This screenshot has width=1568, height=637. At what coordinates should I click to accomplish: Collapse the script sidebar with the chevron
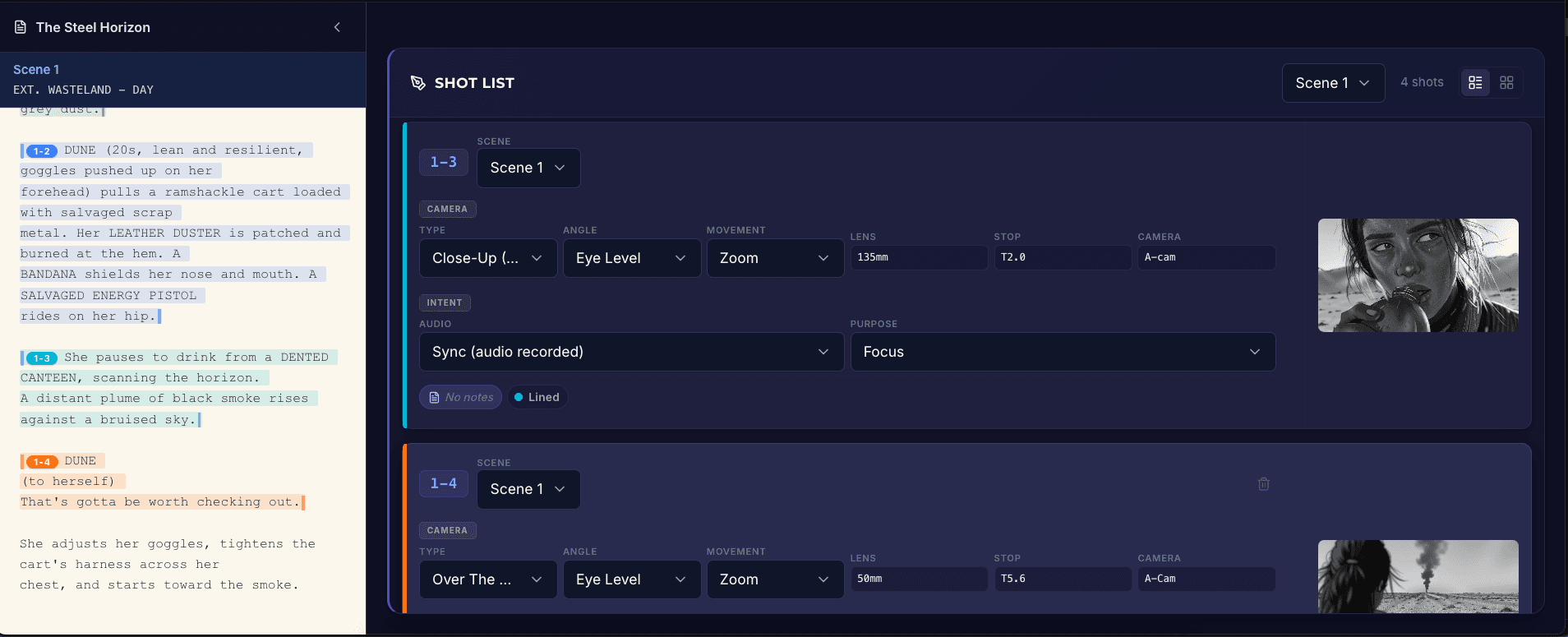pos(337,27)
